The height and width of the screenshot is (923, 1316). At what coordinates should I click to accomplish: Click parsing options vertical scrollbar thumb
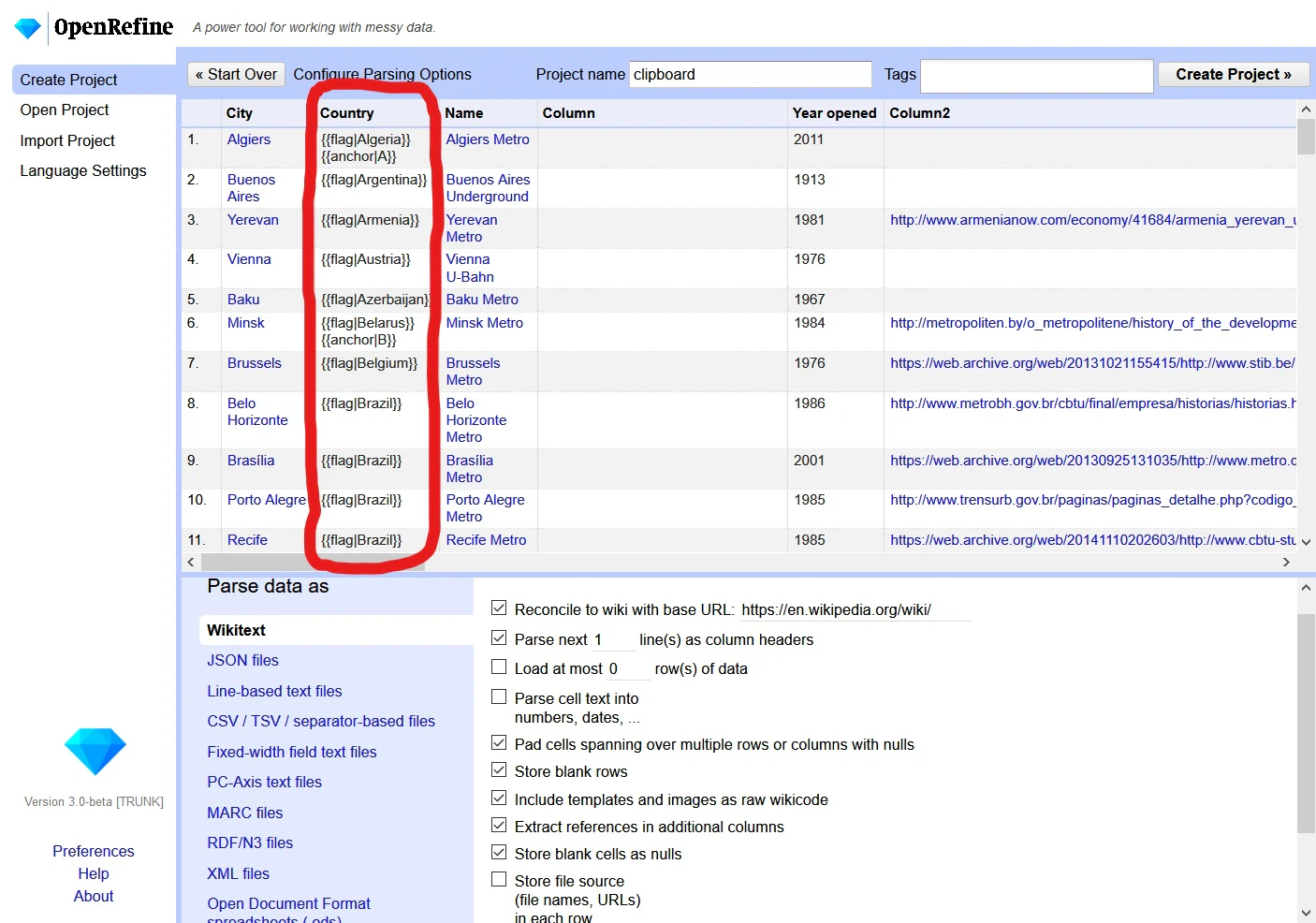[1306, 723]
